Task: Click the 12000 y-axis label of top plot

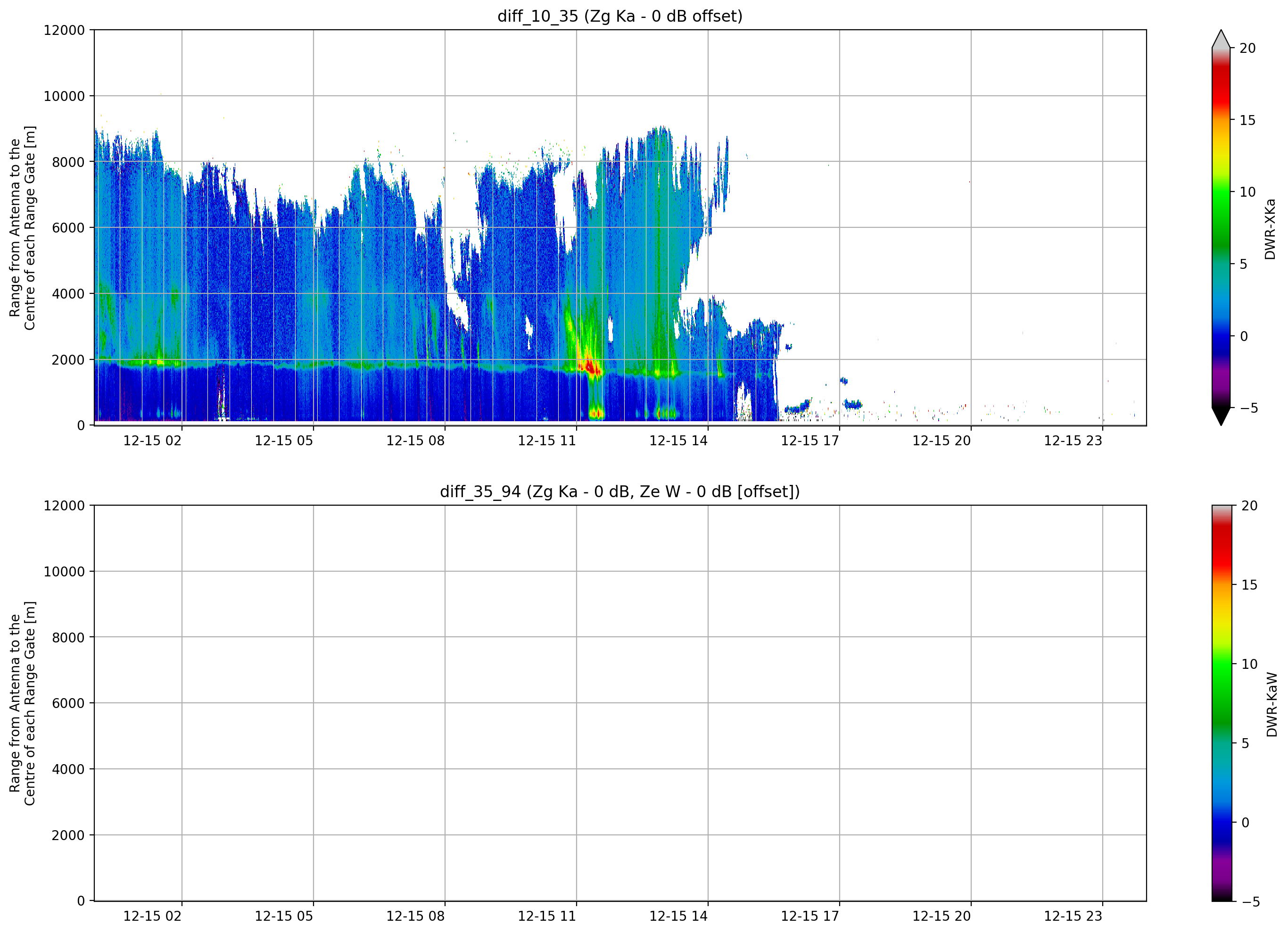Action: pos(64,30)
